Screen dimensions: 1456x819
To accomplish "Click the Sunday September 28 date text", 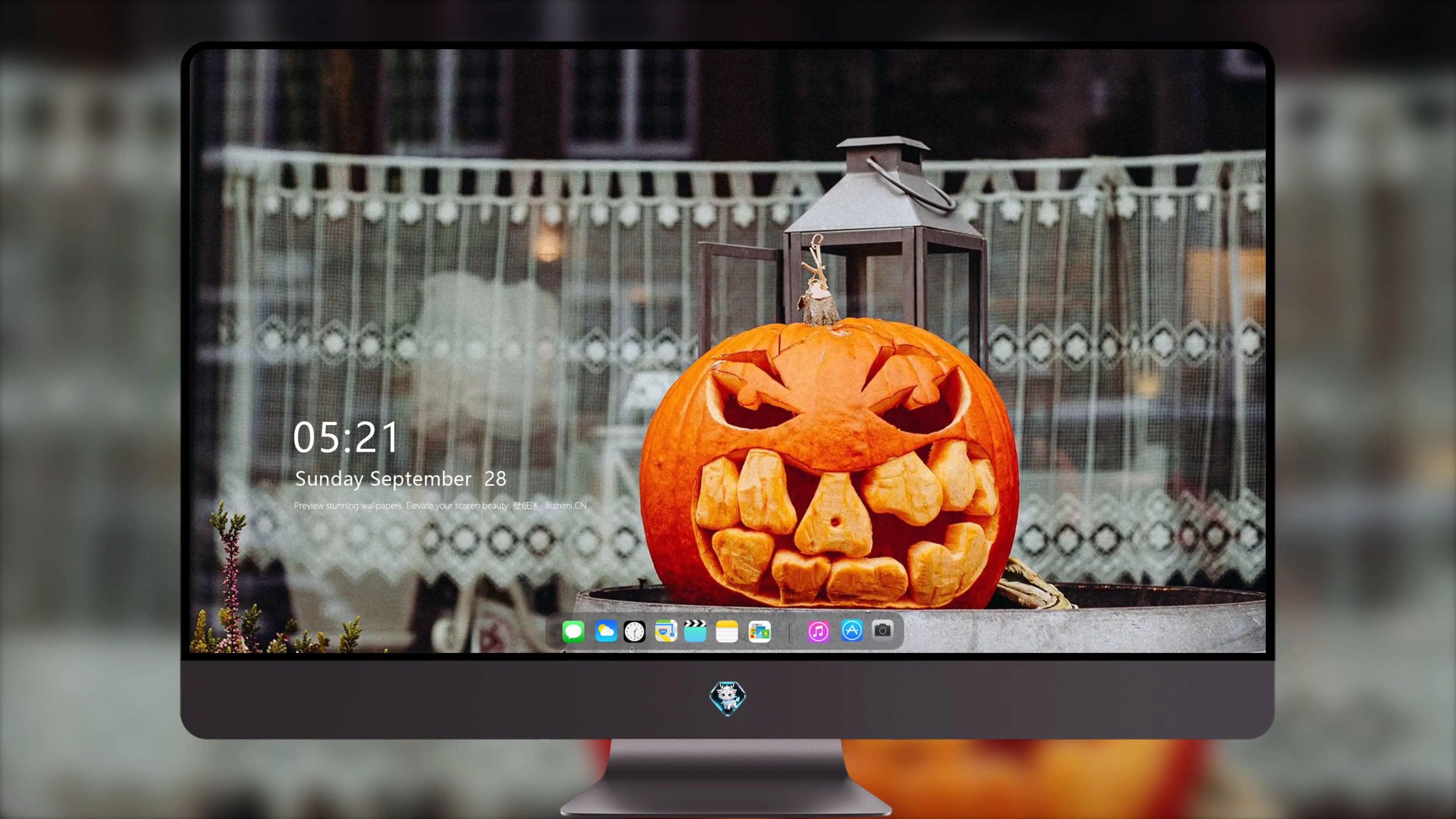I will pos(400,479).
